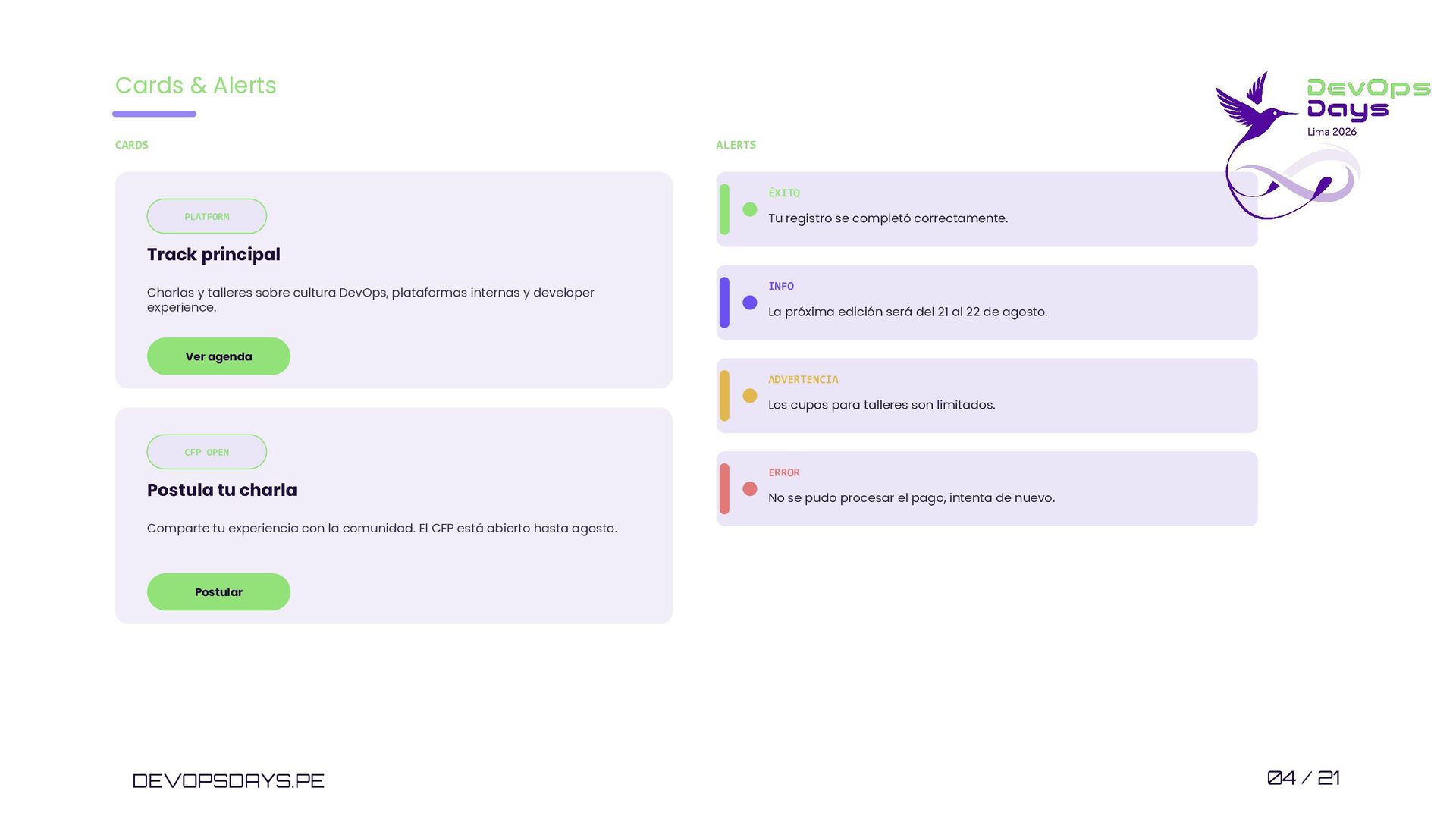This screenshot has width=1456, height=819.
Task: Select the PLATFORM tag pill
Action: [207, 216]
